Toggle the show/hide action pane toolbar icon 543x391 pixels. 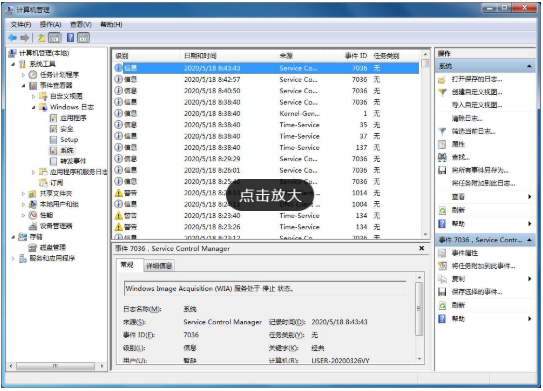coord(83,37)
